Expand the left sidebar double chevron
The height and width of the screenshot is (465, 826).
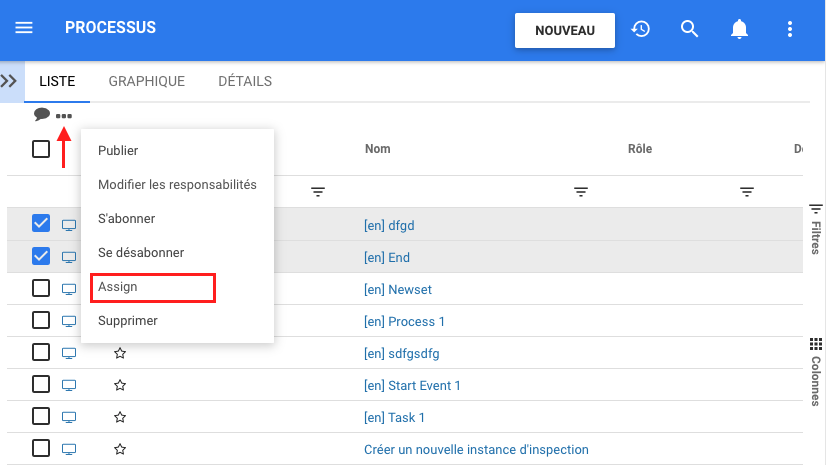[x=10, y=81]
